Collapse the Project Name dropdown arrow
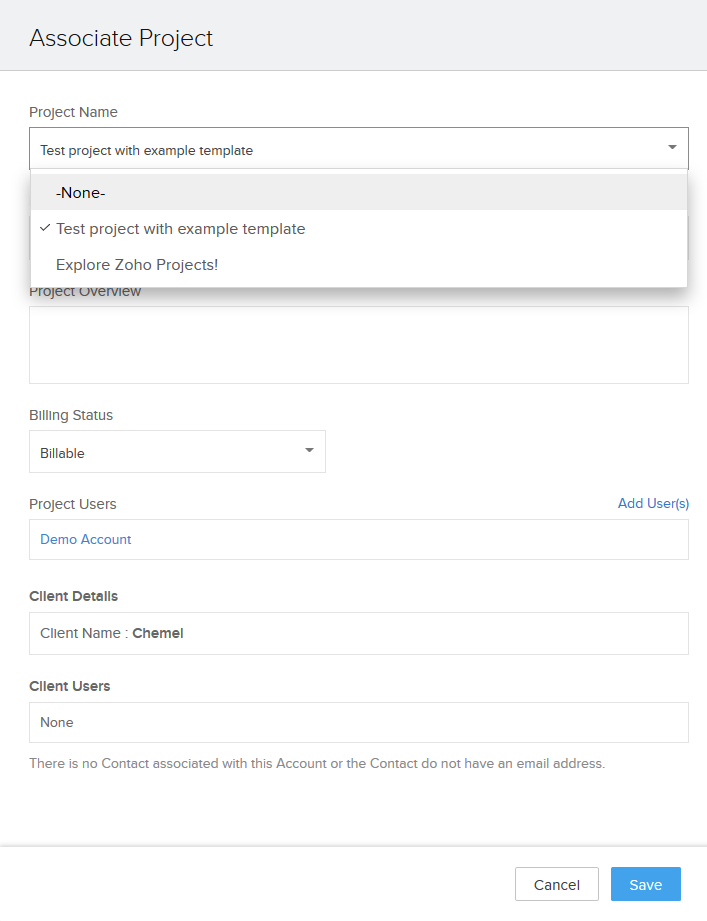The image size is (707, 921). tap(672, 148)
